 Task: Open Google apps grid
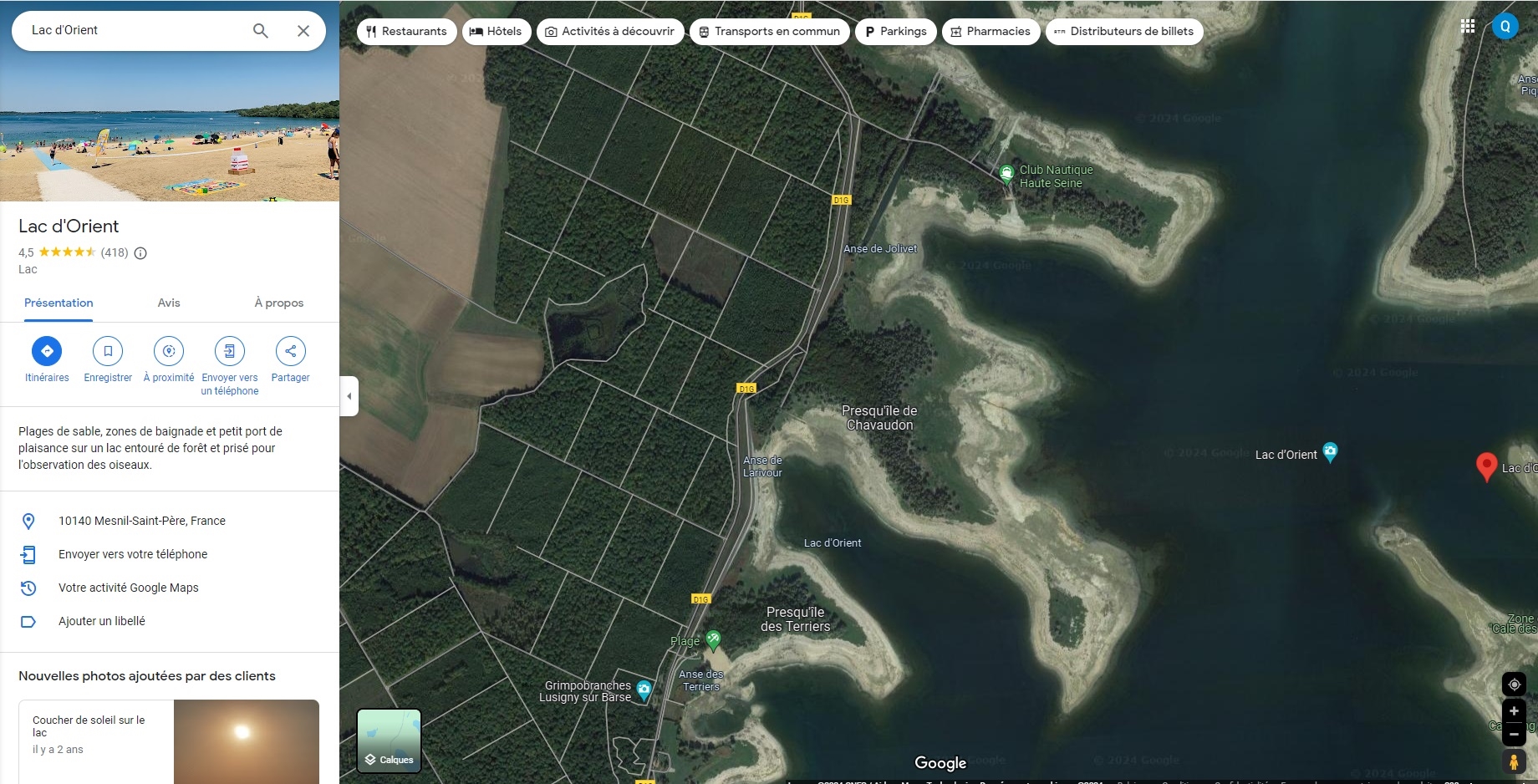point(1468,26)
